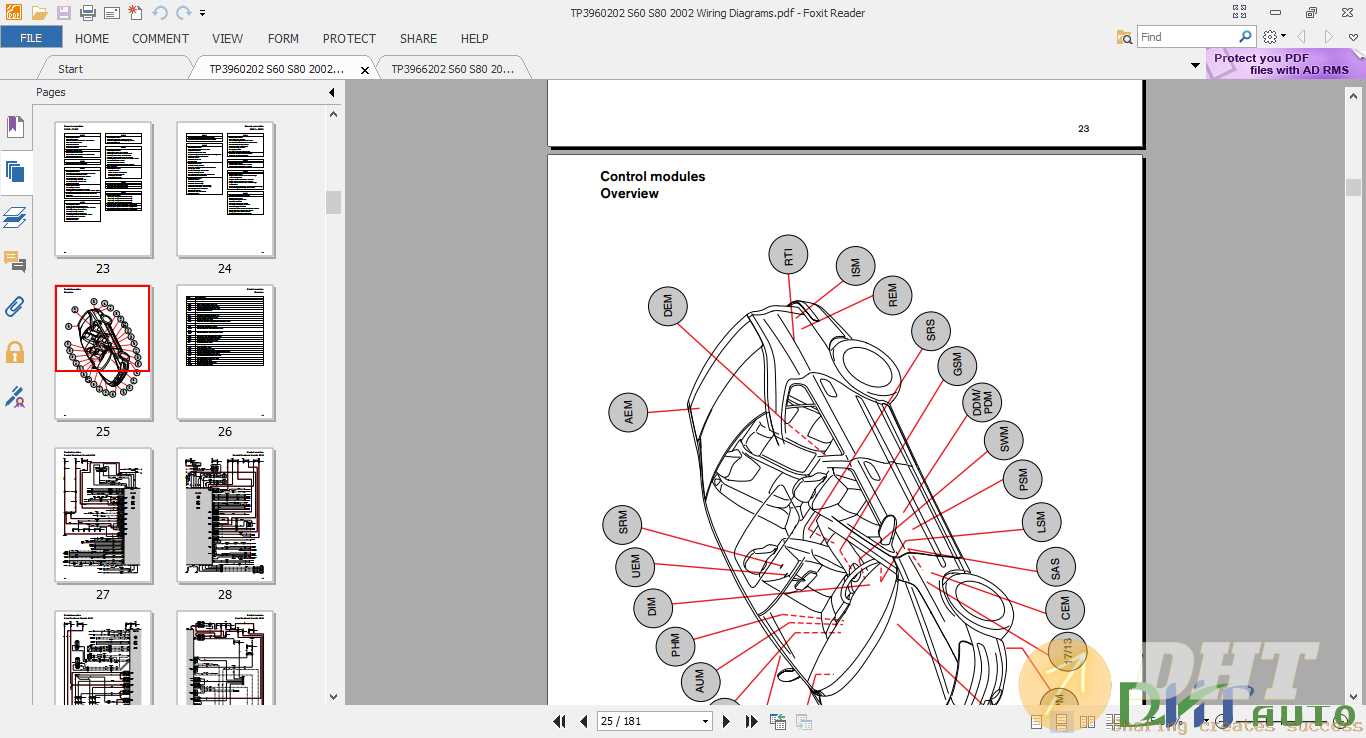This screenshot has width=1366, height=738.
Task: Switch to the HELP ribbon tab
Action: coord(474,38)
